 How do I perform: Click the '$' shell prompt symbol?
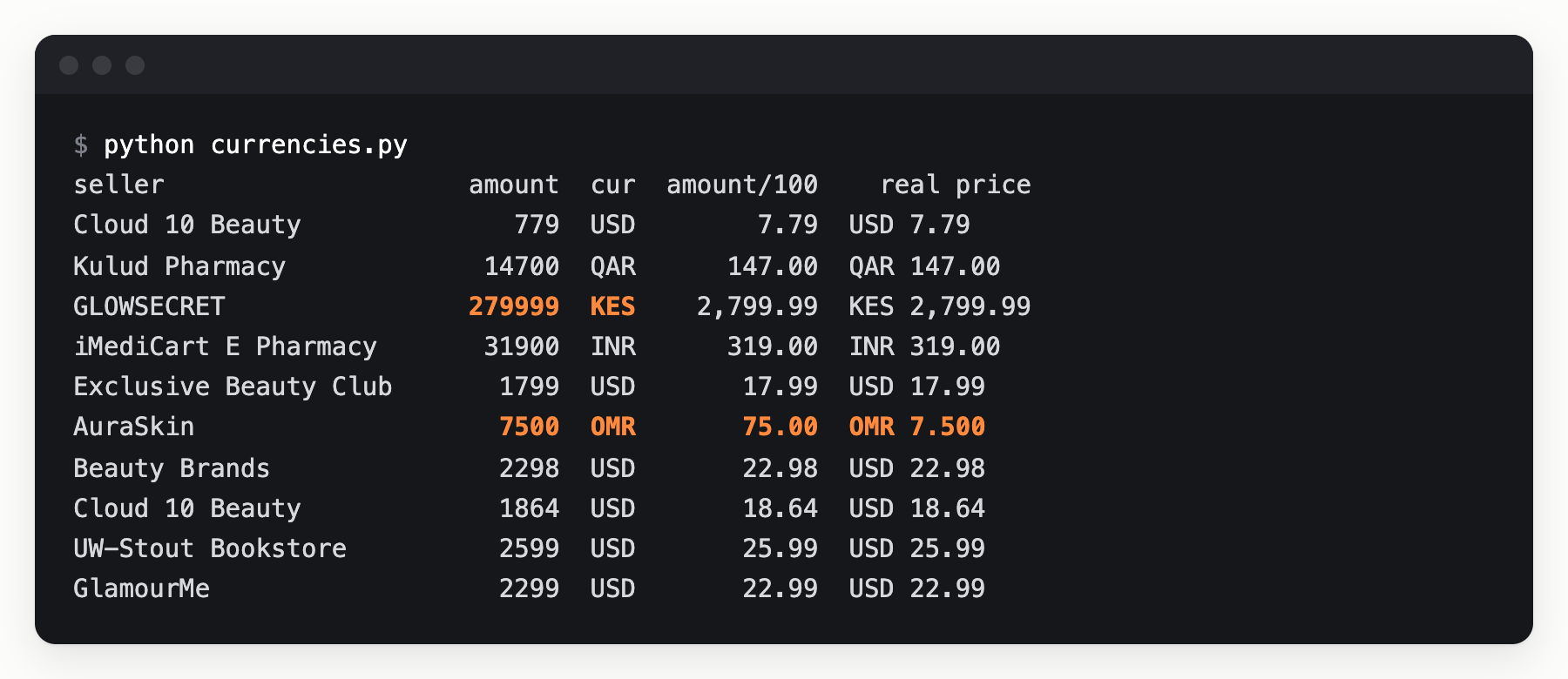(81, 145)
